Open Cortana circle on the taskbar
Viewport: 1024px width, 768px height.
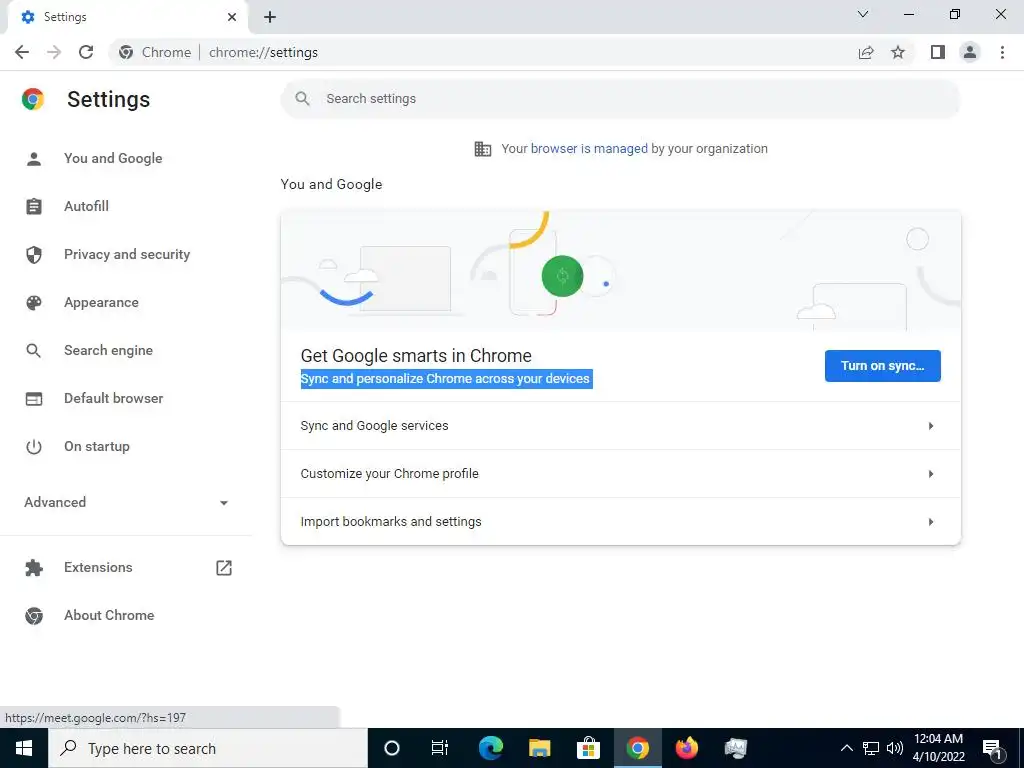[392, 748]
